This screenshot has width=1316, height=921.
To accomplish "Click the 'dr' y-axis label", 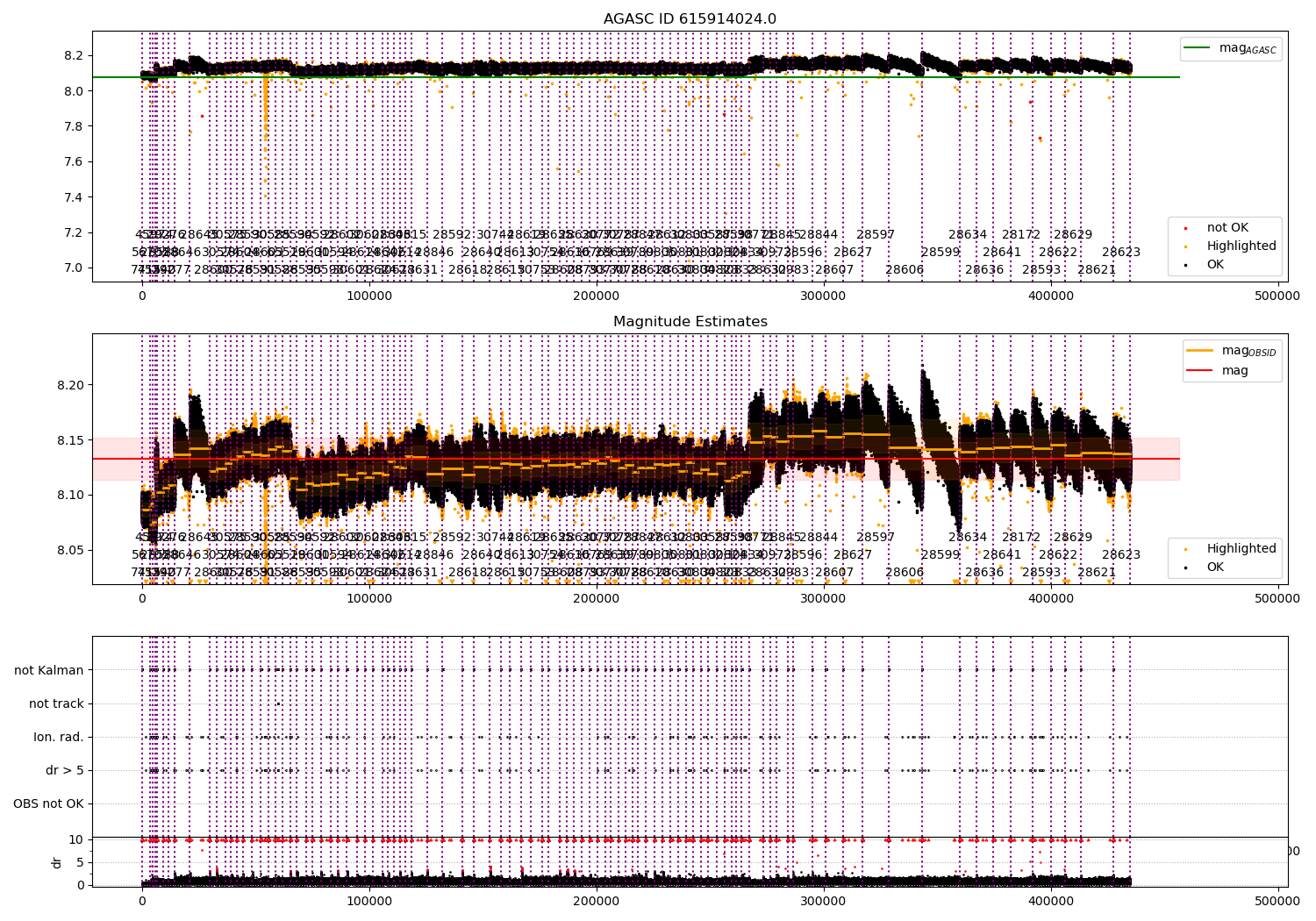I will [x=57, y=863].
